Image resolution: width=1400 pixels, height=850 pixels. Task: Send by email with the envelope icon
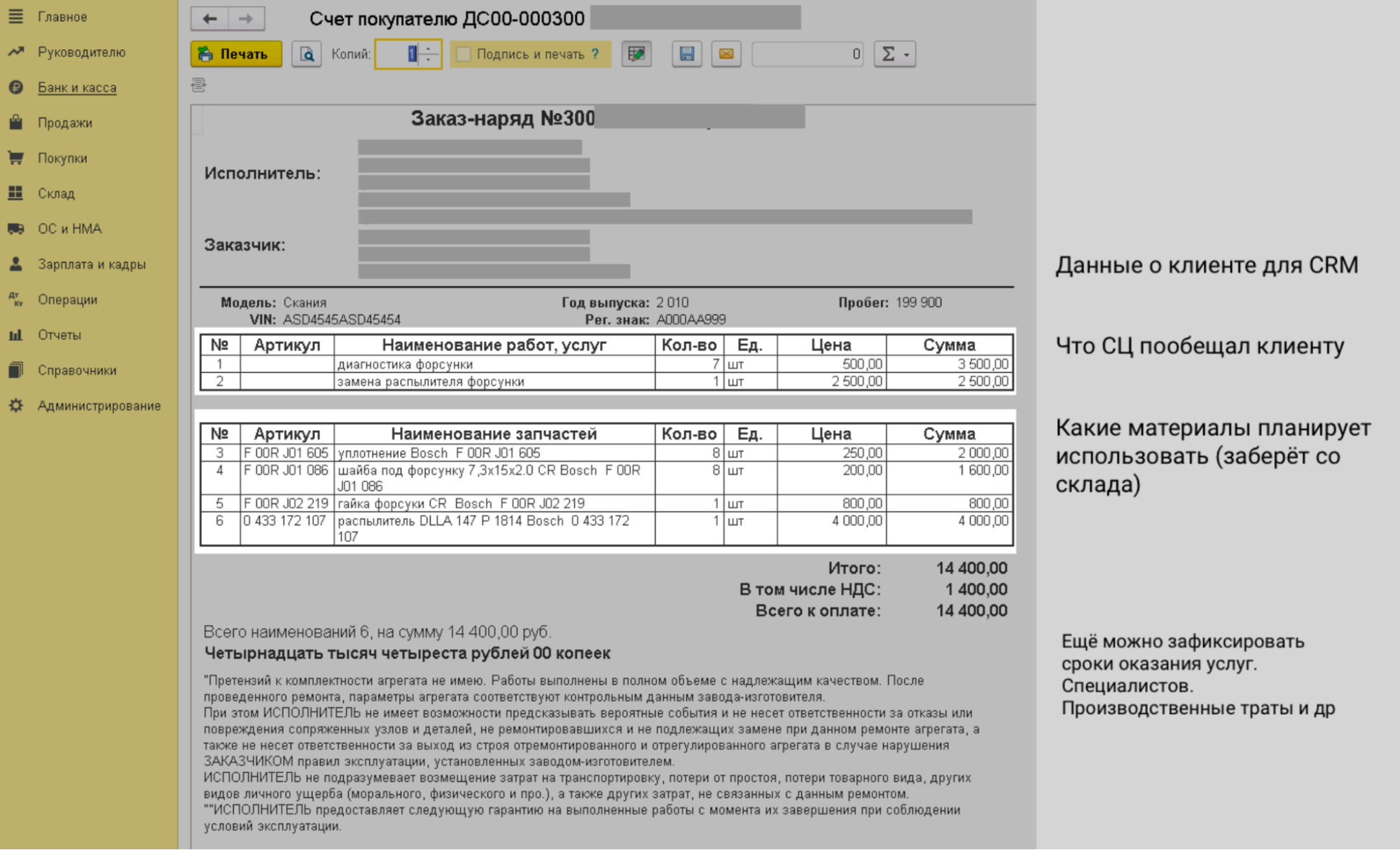coord(726,54)
